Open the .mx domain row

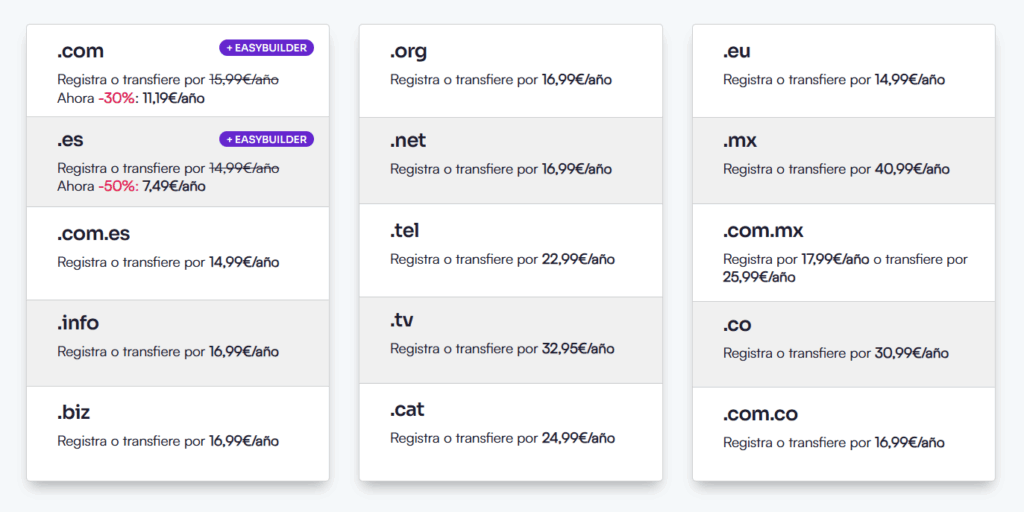point(740,141)
